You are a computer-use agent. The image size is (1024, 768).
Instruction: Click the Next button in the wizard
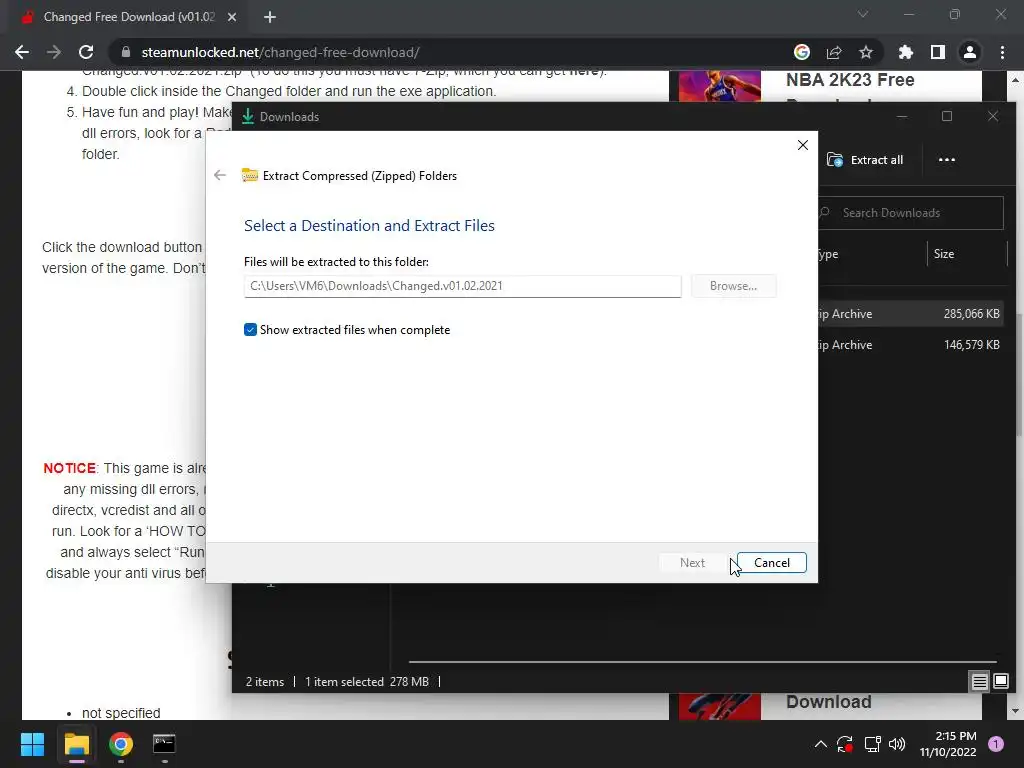coord(692,563)
